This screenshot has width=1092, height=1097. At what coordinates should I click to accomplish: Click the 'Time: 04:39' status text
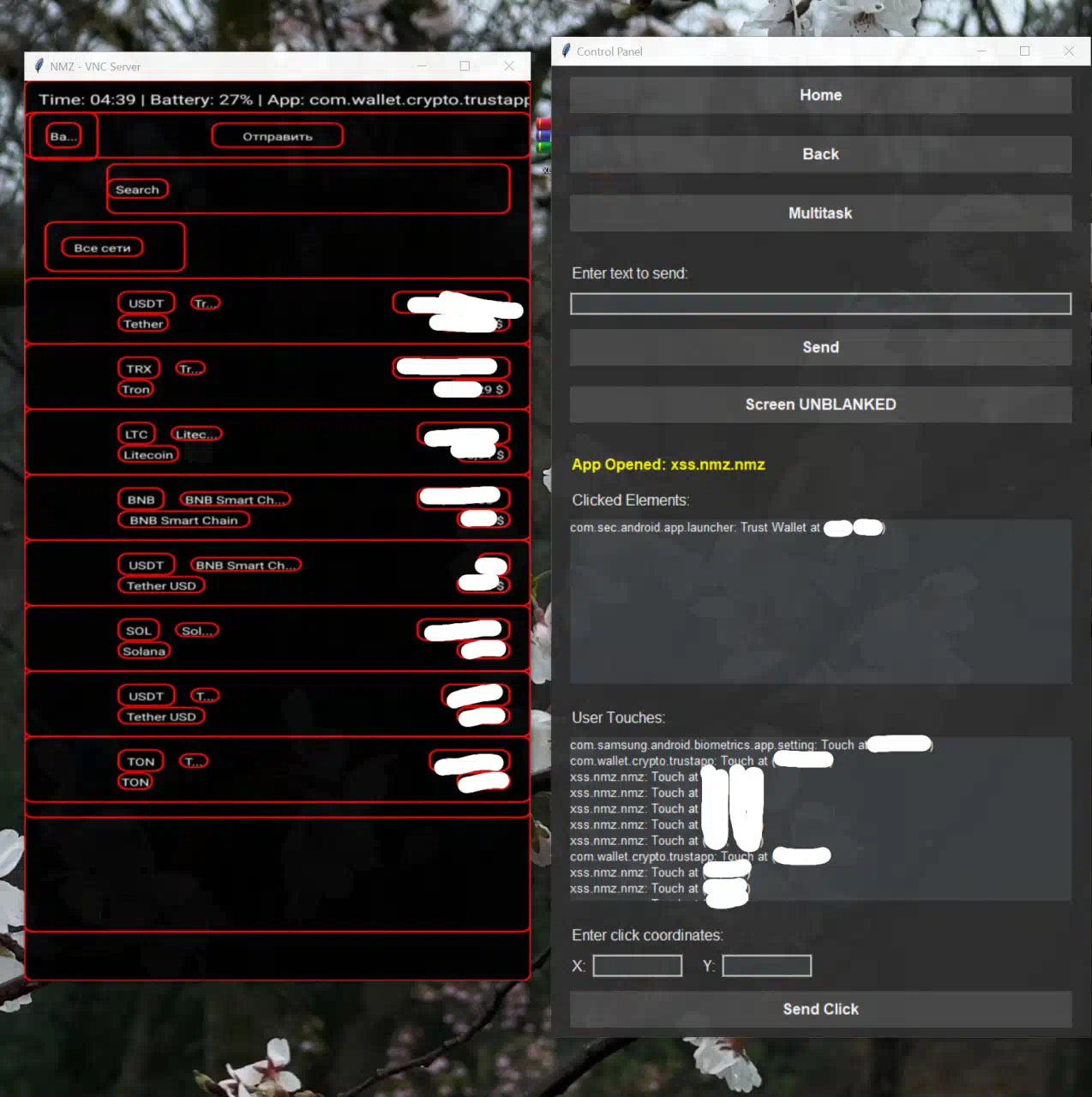87,99
